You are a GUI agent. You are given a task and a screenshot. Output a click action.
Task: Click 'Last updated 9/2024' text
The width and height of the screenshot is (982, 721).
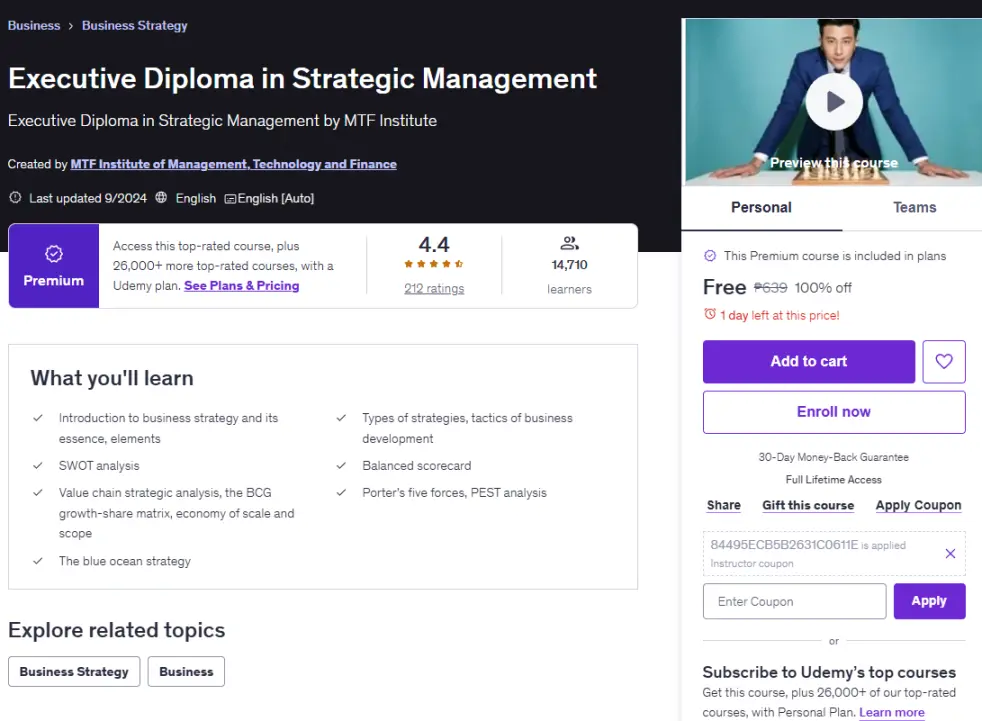coord(88,199)
